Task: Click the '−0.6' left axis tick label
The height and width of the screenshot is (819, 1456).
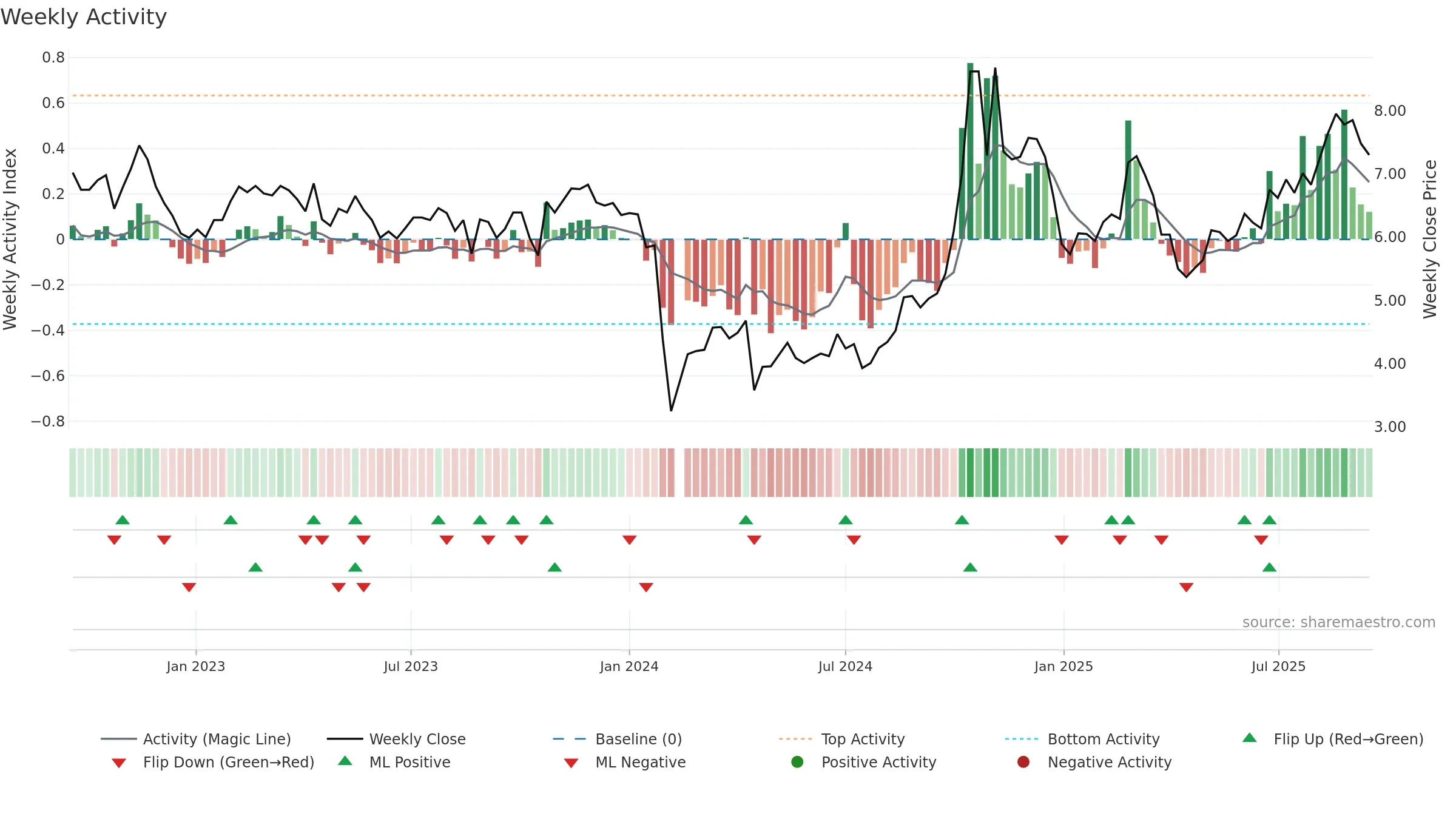Action: click(x=48, y=376)
